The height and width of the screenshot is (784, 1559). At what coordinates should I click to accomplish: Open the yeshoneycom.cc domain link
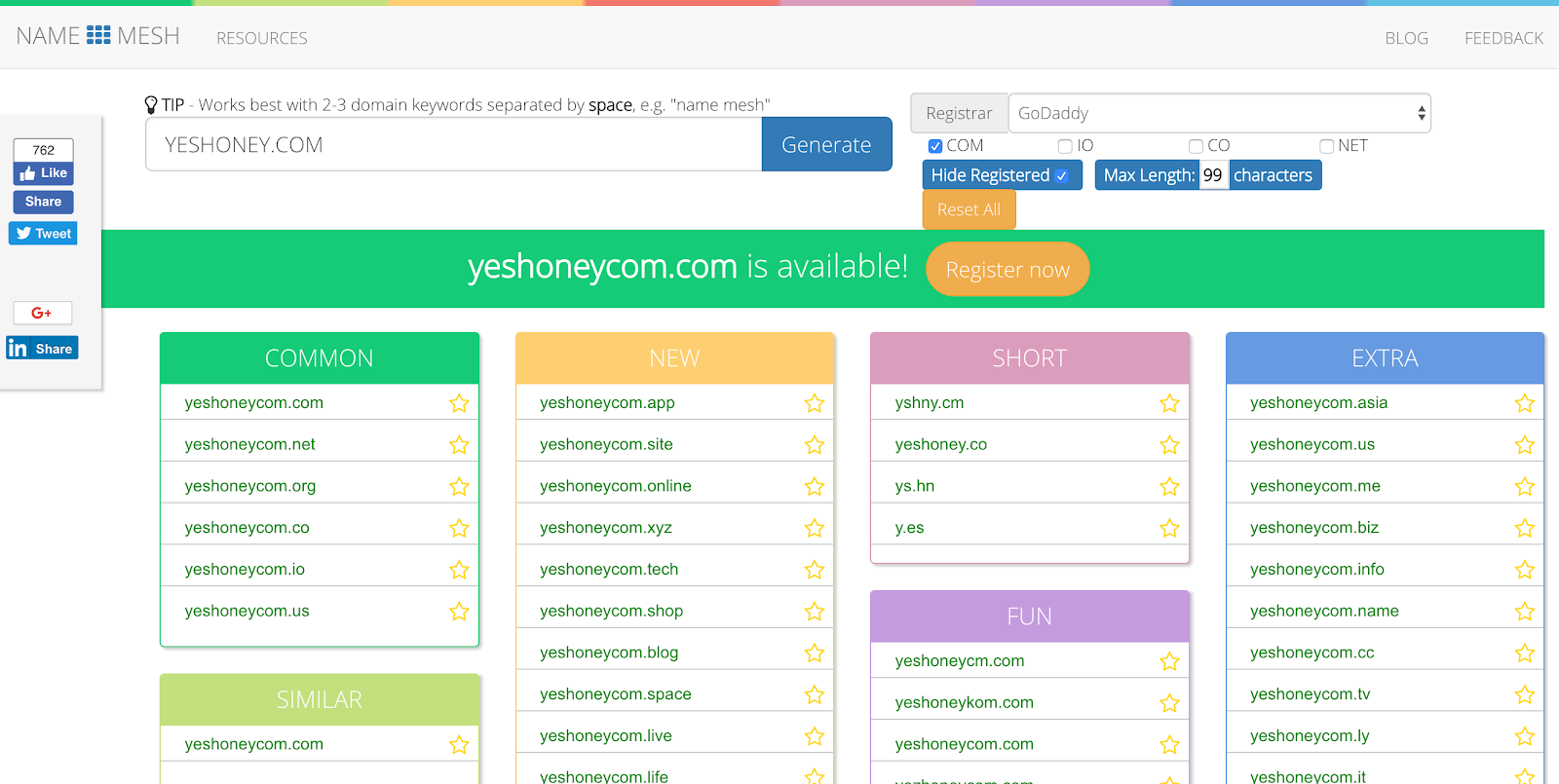pyautogui.click(x=1312, y=653)
